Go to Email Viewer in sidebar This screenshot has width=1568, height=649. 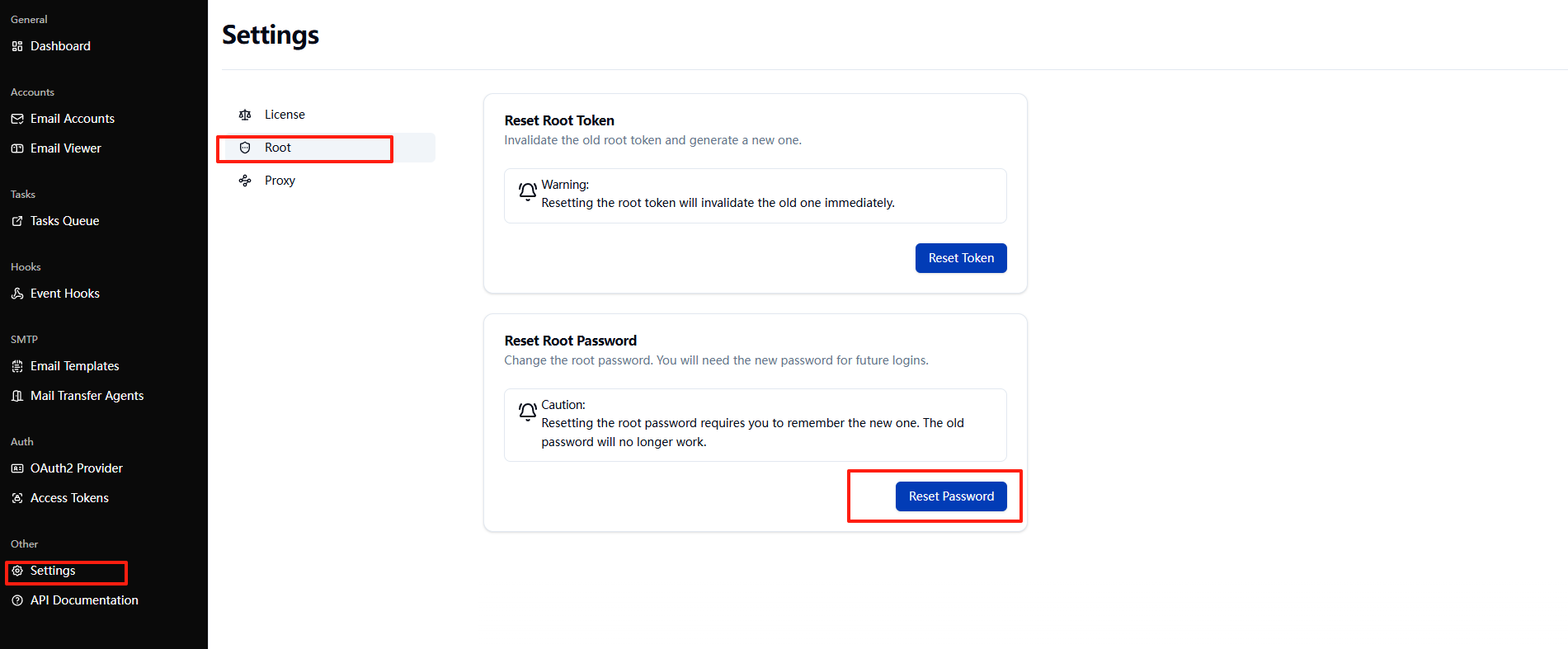(x=65, y=148)
